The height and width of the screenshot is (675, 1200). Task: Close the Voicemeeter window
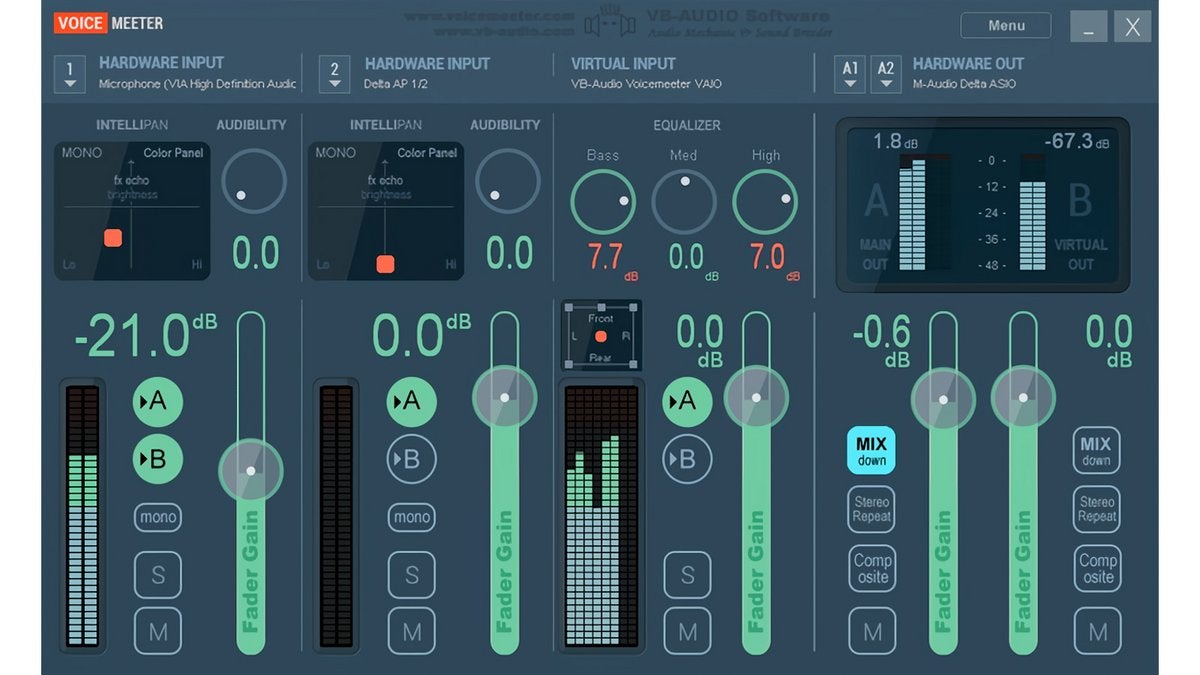(x=1133, y=27)
